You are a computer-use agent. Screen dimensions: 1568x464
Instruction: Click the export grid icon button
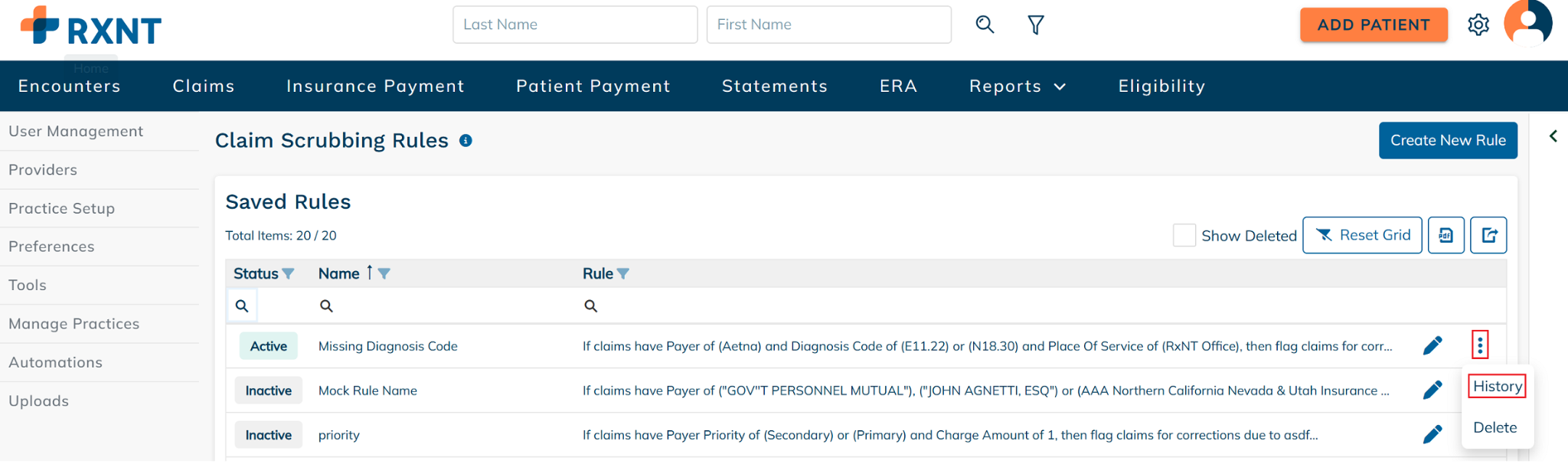click(x=1488, y=235)
